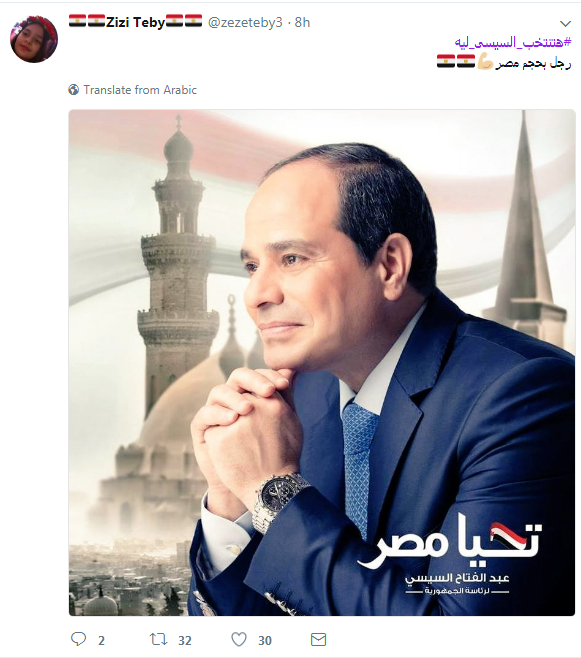Open the tweet via the '8h' timestamp
Viewport: 581px width, 658px height.
pos(302,22)
